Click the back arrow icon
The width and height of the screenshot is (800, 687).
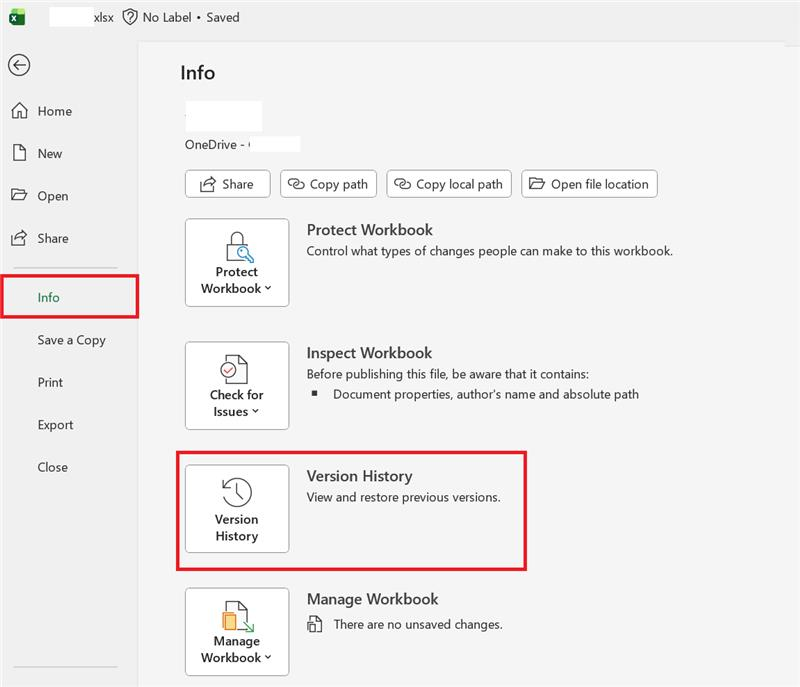tap(19, 65)
